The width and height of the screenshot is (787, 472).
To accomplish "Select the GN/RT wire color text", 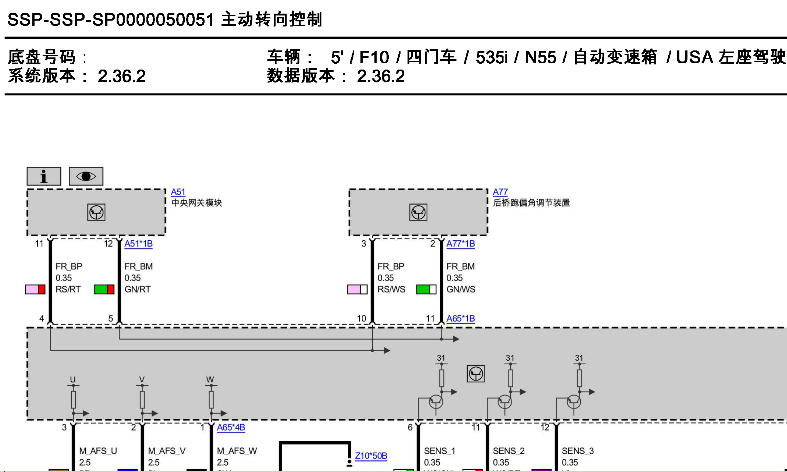I will point(138,289).
